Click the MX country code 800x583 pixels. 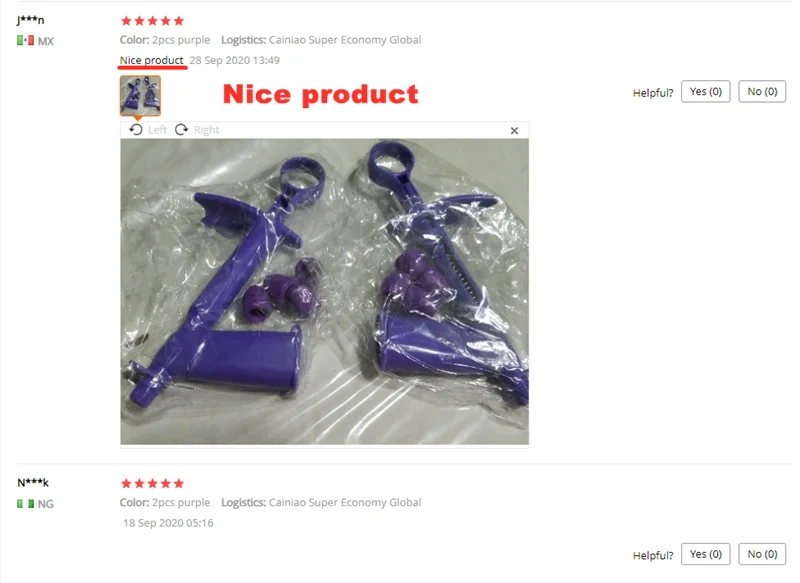pyautogui.click(x=46, y=41)
